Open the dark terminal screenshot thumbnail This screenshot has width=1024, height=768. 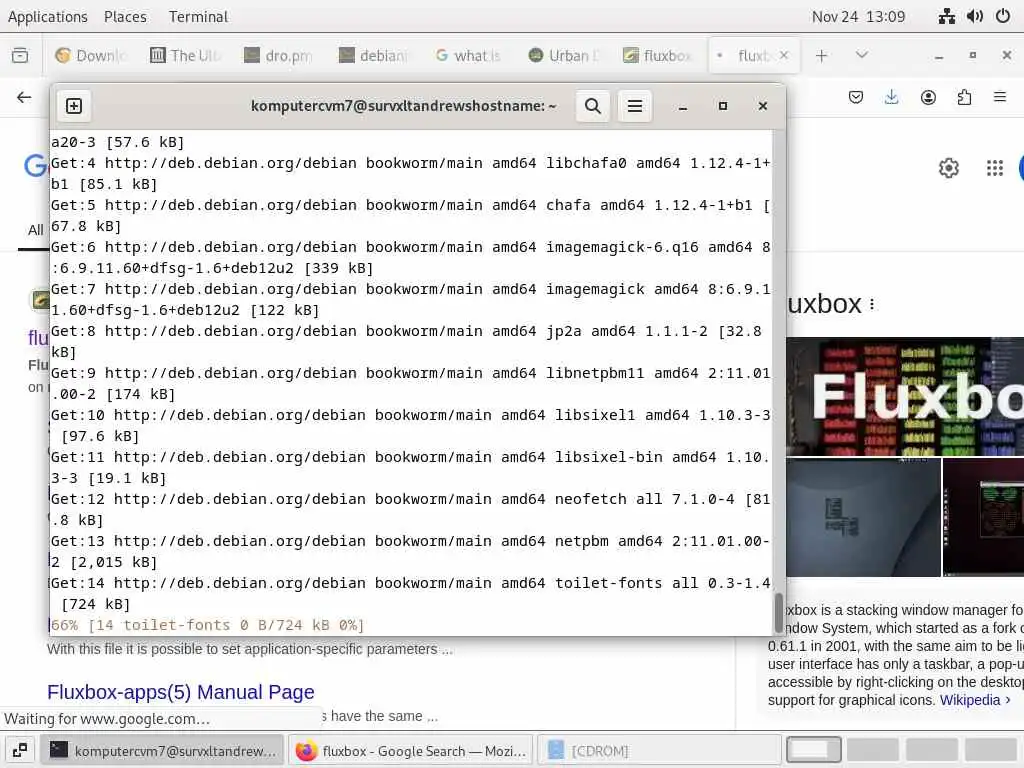(x=984, y=517)
